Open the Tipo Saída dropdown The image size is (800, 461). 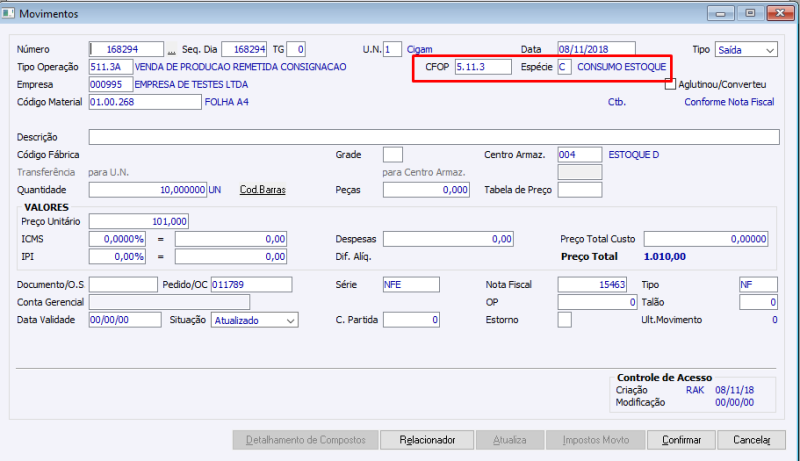click(746, 50)
